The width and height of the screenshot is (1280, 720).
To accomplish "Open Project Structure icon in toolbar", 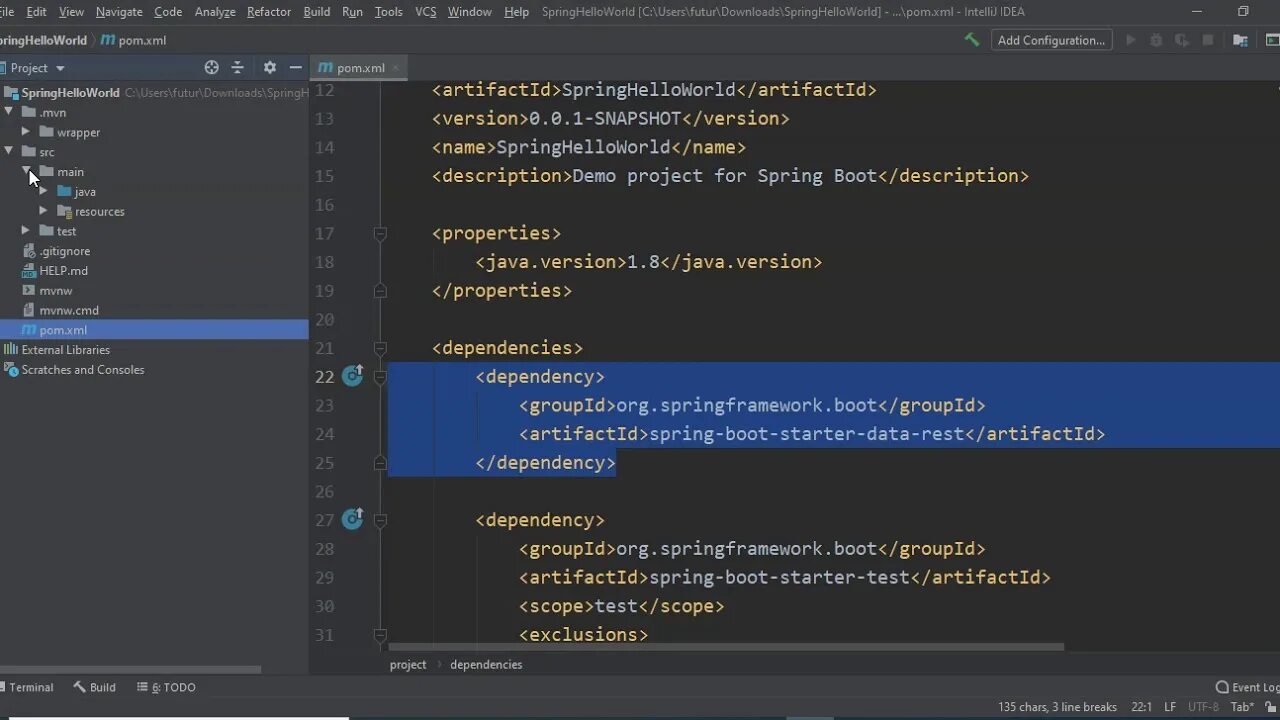I will coord(1240,40).
